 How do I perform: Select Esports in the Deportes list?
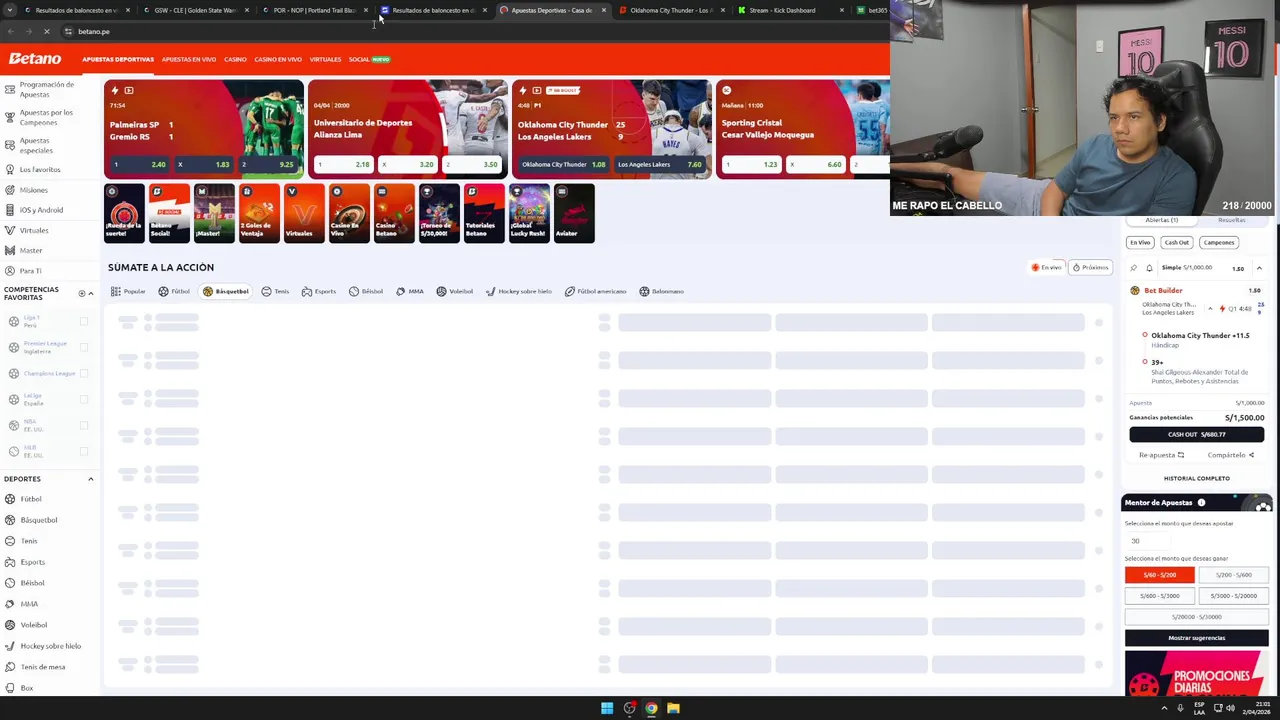click(x=32, y=562)
